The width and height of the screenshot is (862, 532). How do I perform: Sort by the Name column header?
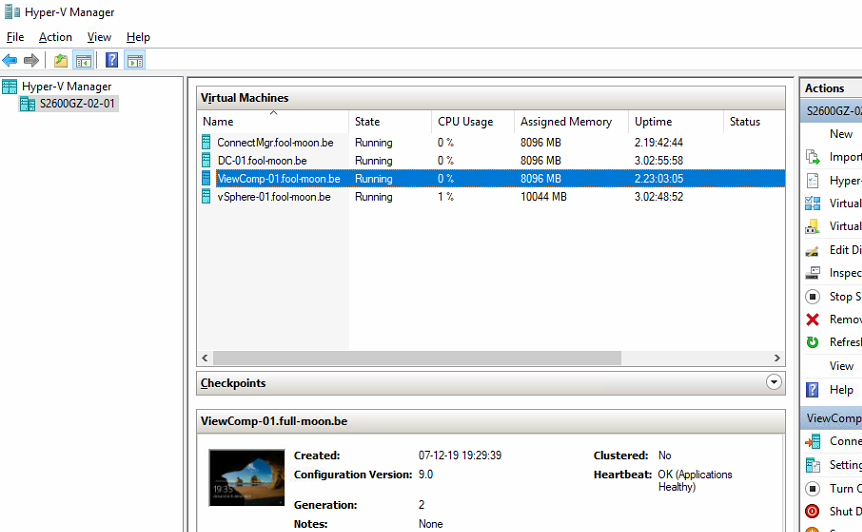(x=273, y=121)
